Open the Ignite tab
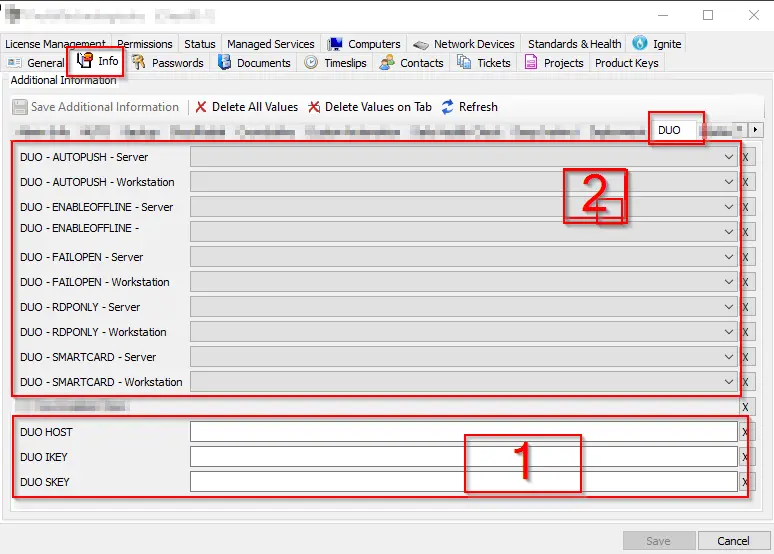This screenshot has height=554, width=774. pos(657,44)
